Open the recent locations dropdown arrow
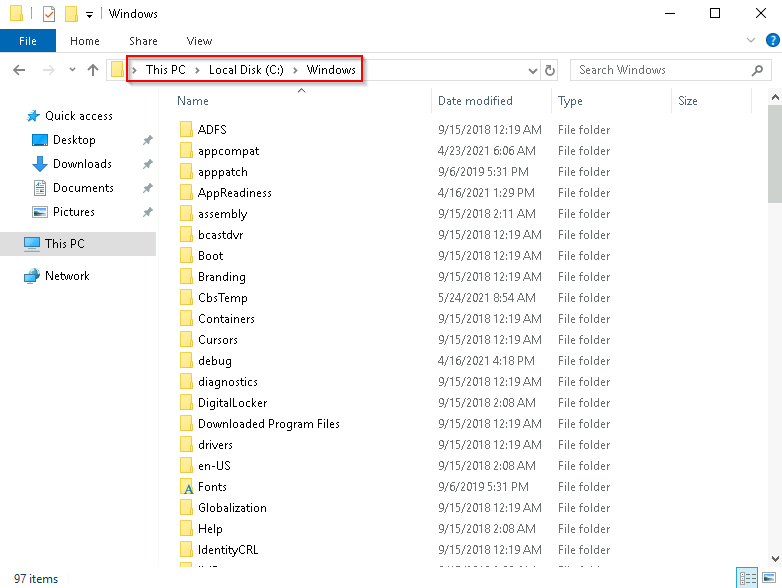The height and width of the screenshot is (588, 782). (72, 70)
